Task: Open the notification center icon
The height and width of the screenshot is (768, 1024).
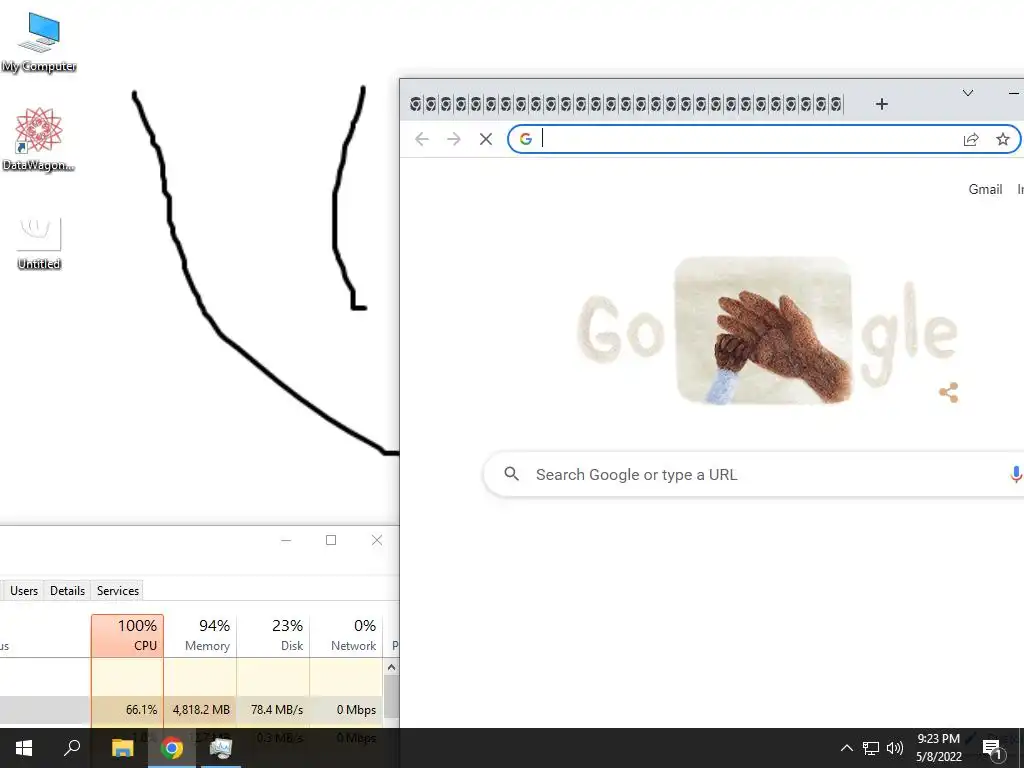Action: [x=992, y=749]
